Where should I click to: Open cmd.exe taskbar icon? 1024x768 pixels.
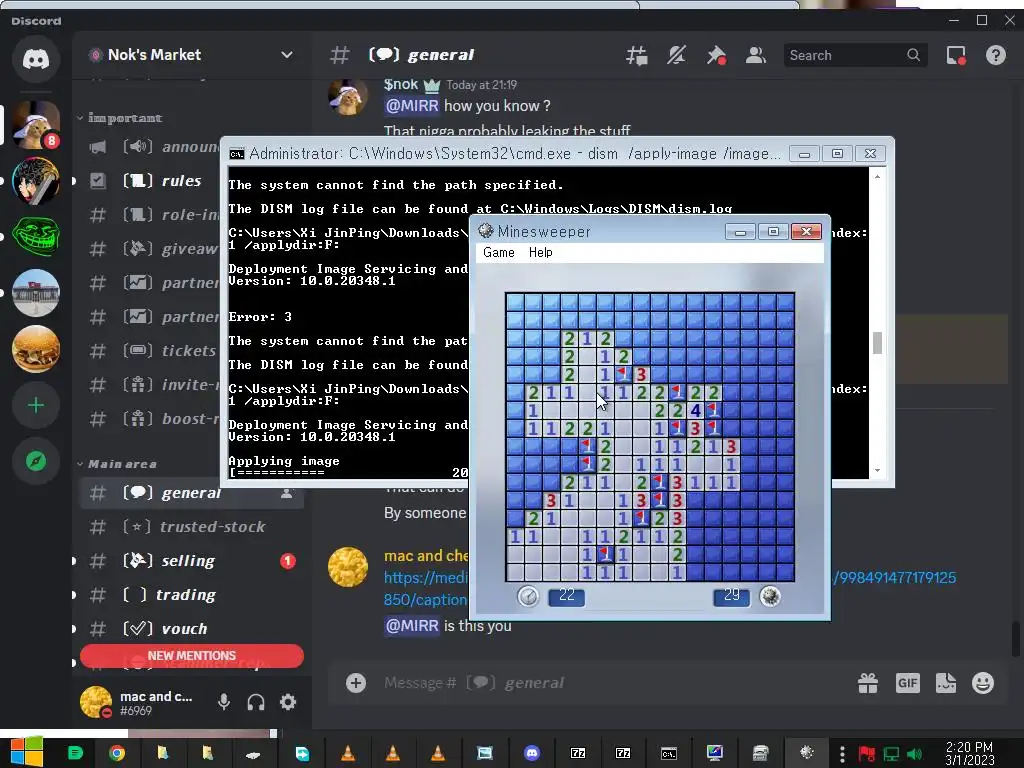tap(669, 753)
